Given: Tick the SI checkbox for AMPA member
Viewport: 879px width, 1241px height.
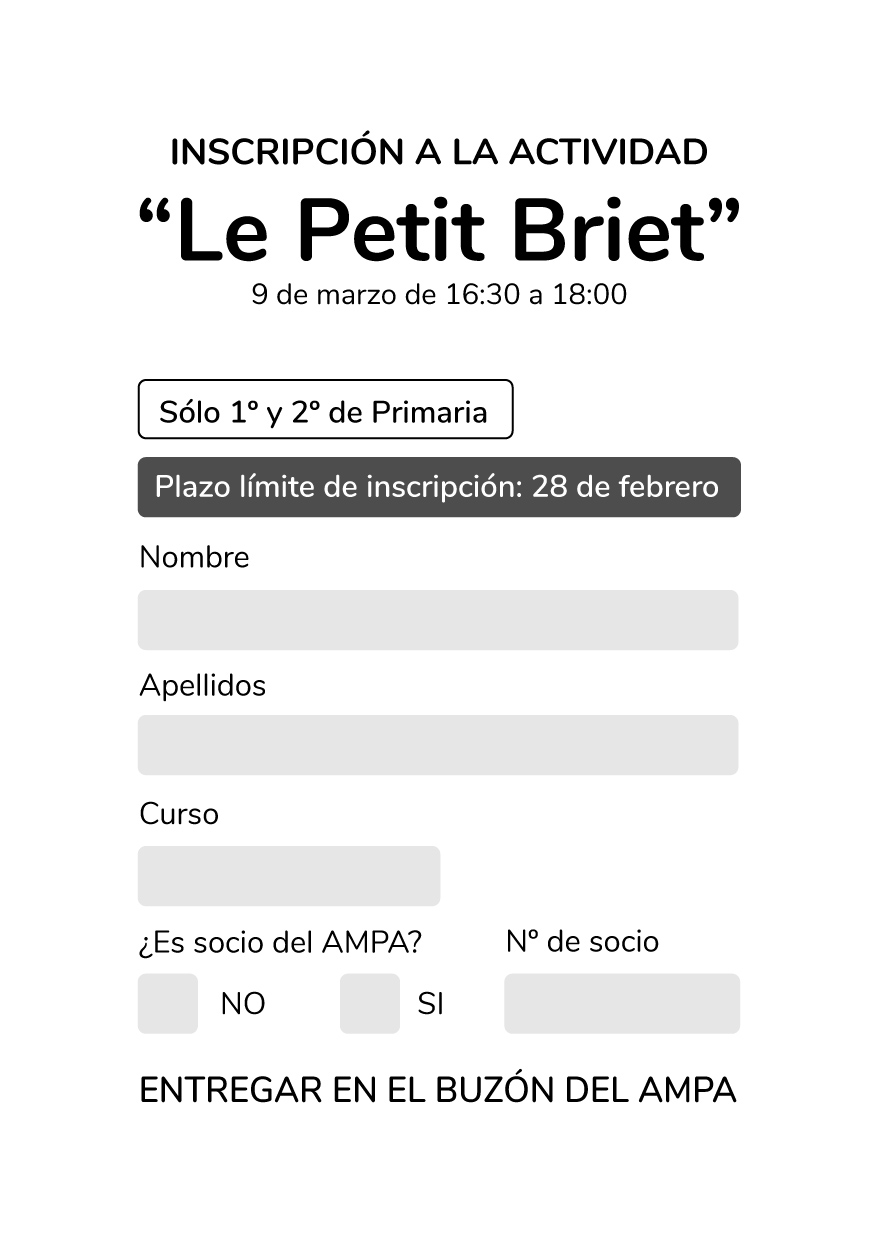Looking at the screenshot, I should point(370,1003).
